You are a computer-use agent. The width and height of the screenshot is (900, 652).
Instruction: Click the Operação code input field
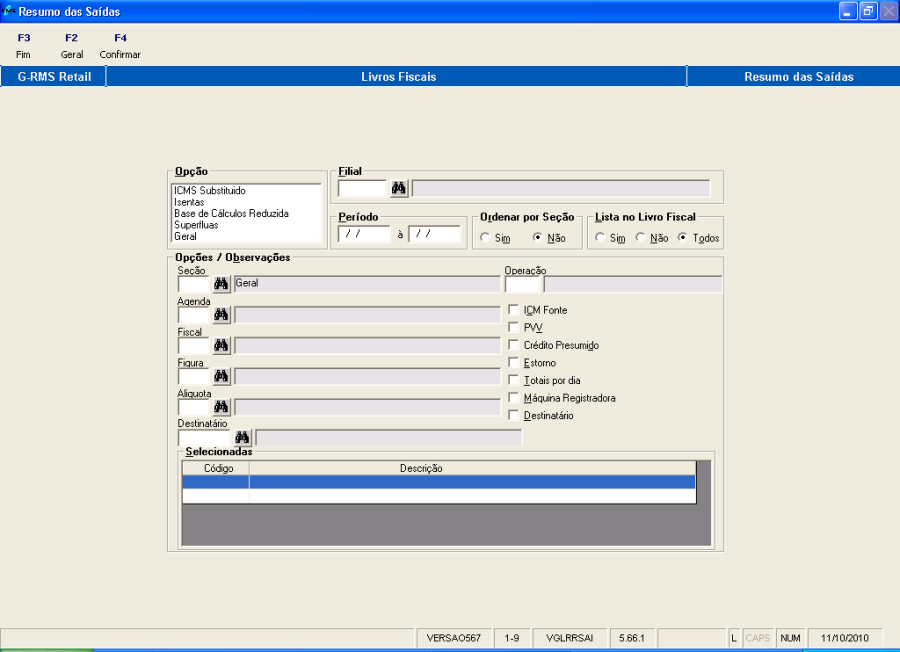tap(522, 284)
